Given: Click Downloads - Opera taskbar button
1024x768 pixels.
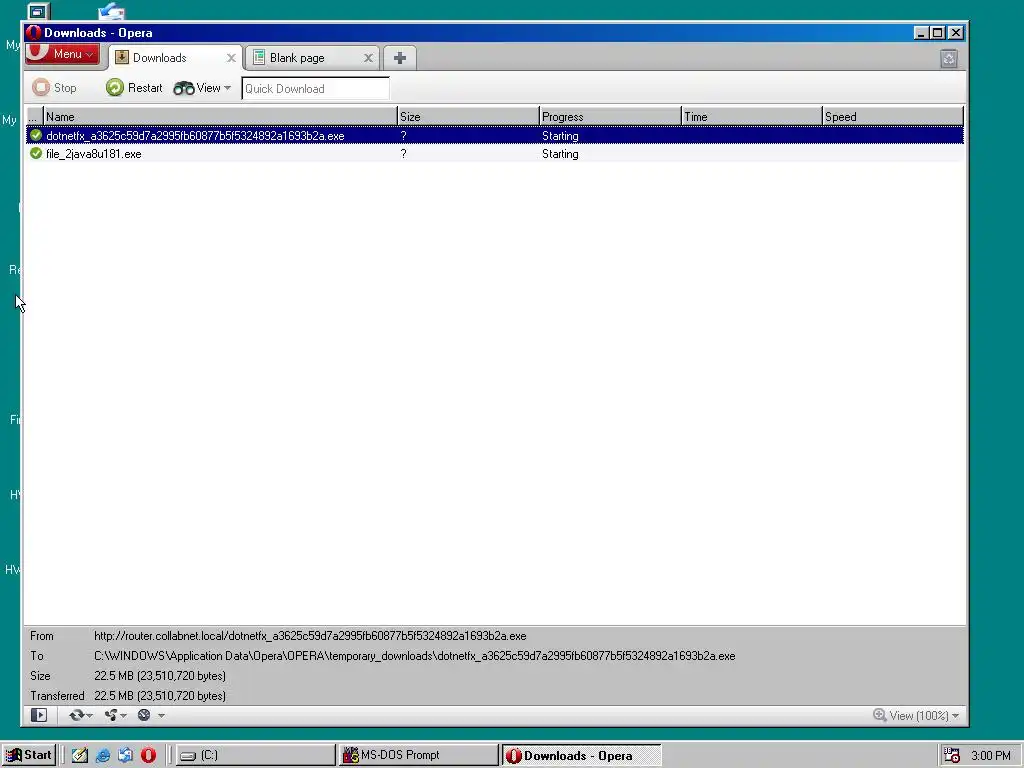Looking at the screenshot, I should pos(581,756).
